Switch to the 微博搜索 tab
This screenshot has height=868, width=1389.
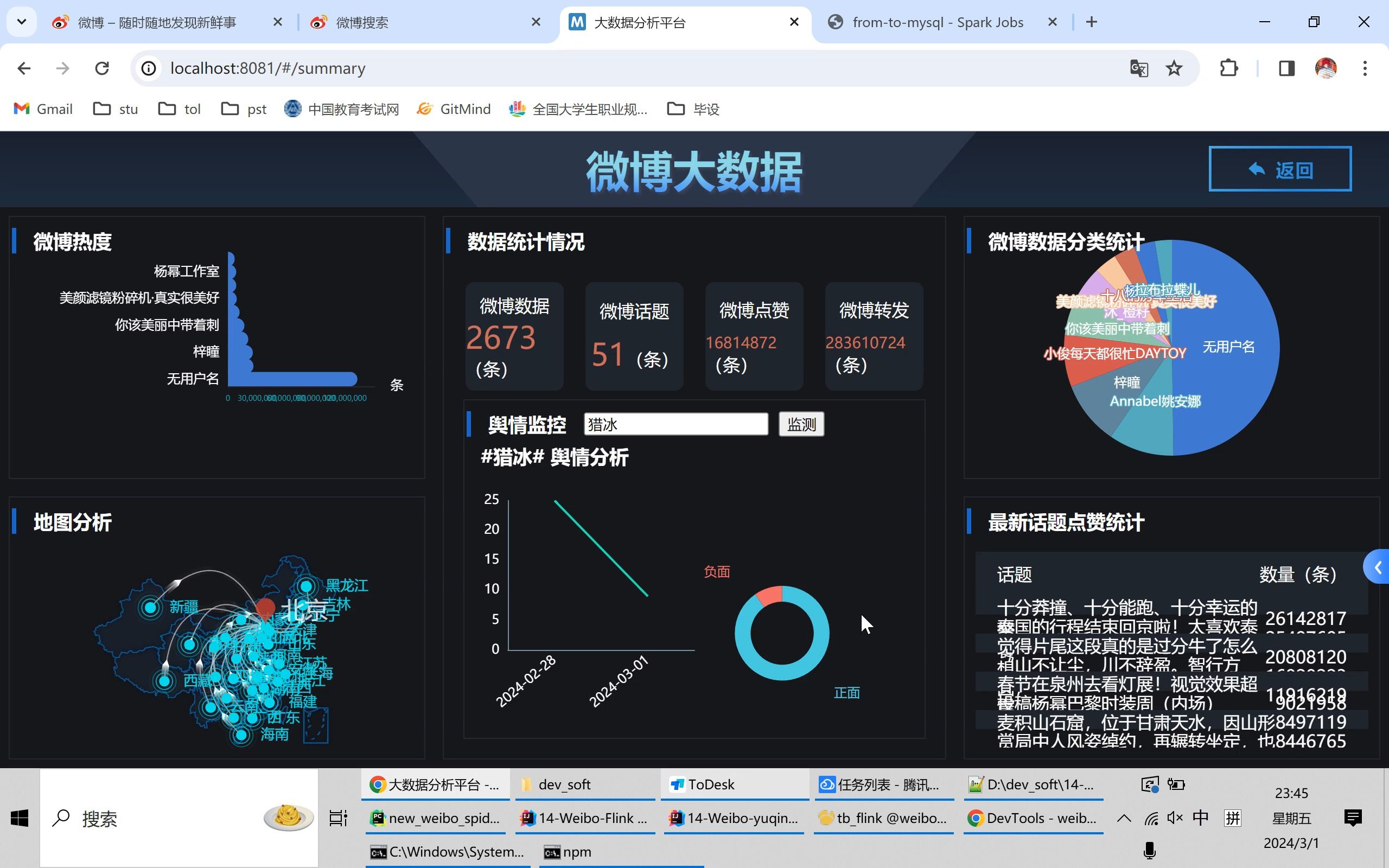[425, 22]
